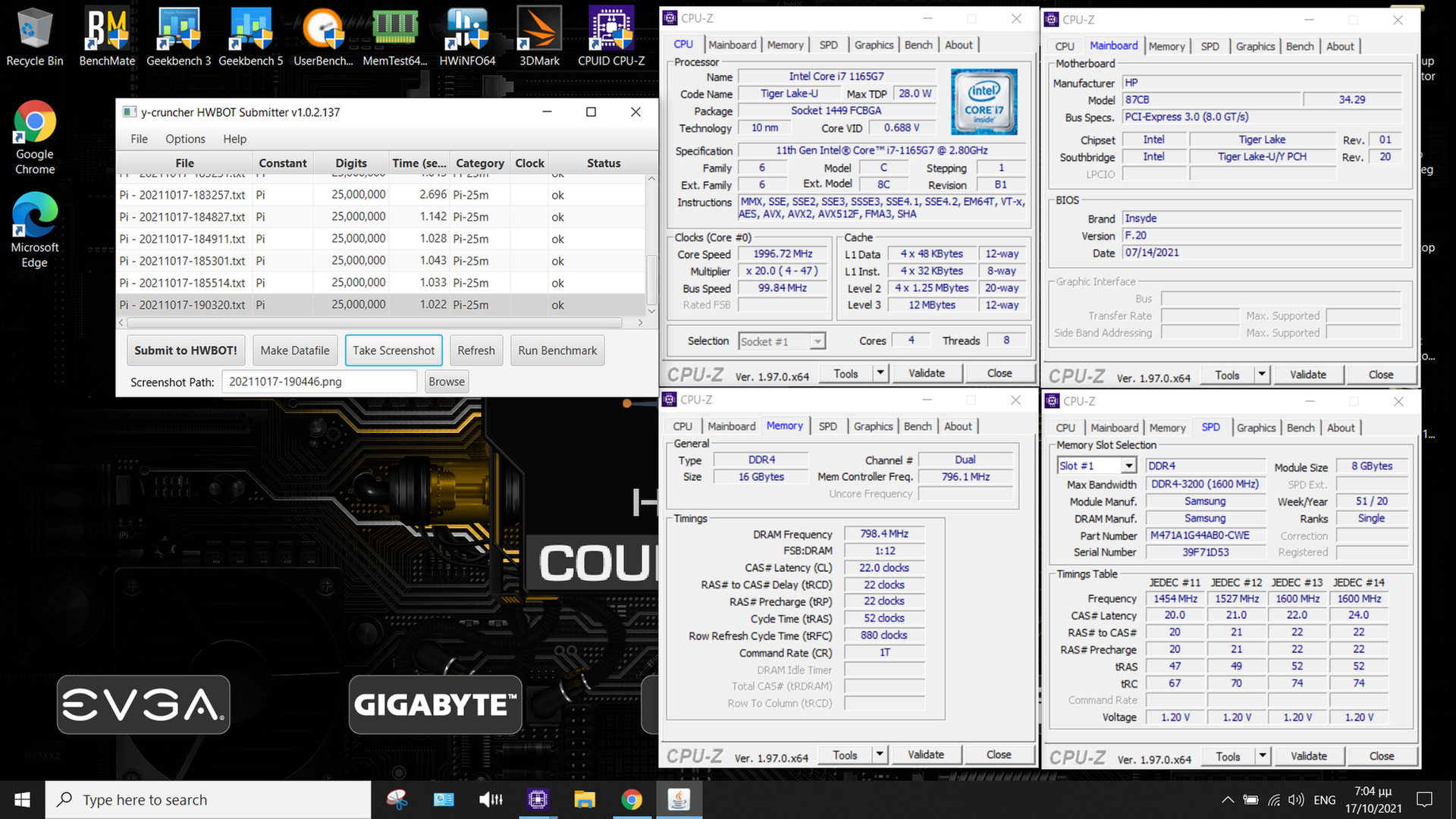Open File menu in y-cruncher Submitter
Viewport: 1456px width, 819px height.
(x=139, y=139)
